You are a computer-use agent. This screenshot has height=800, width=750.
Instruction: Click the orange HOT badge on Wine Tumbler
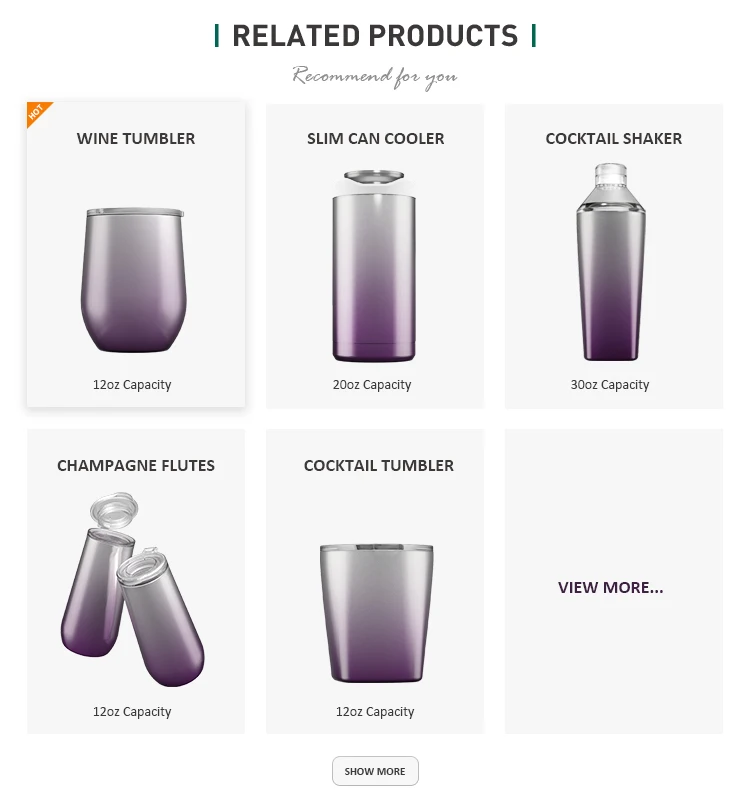(37, 112)
